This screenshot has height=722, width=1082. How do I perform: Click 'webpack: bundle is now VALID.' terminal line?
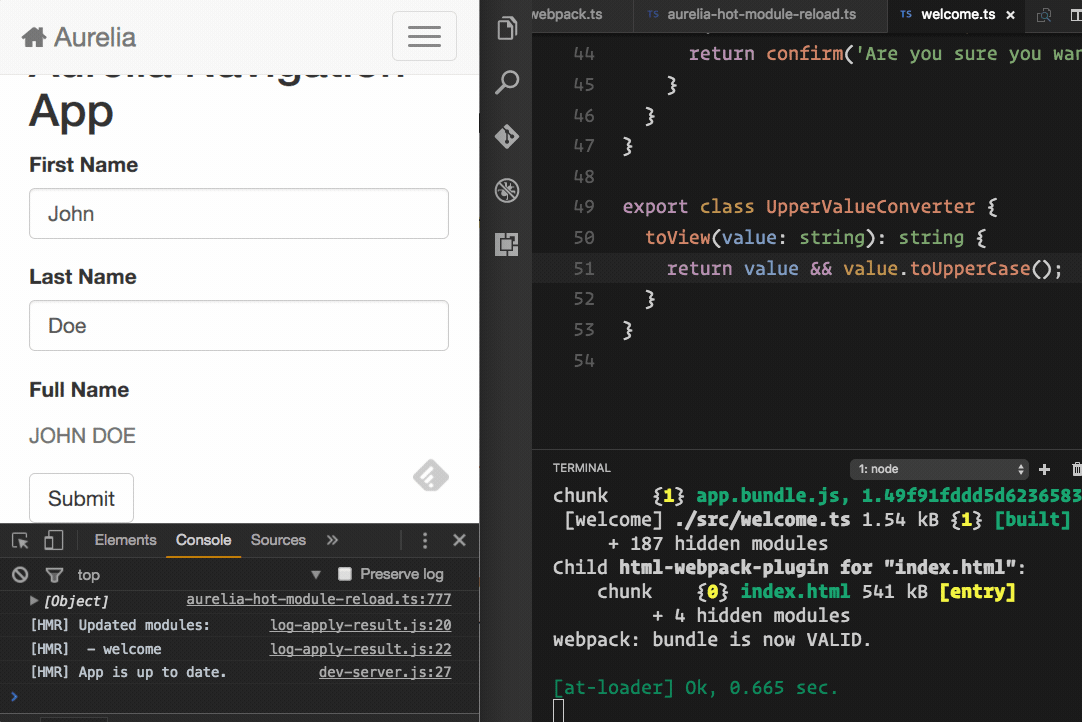coord(711,640)
